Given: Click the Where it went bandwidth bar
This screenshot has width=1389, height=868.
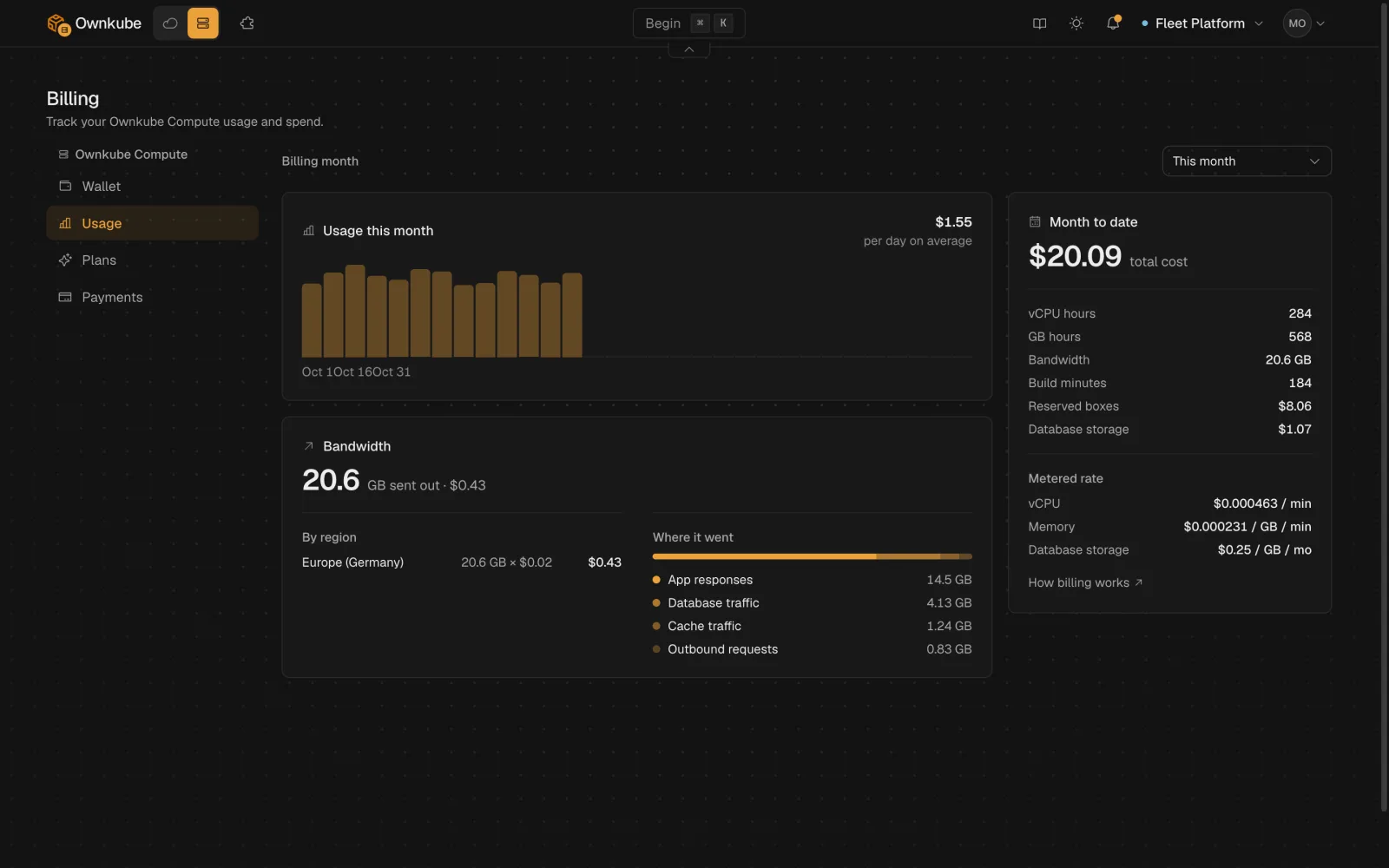Looking at the screenshot, I should (812, 556).
